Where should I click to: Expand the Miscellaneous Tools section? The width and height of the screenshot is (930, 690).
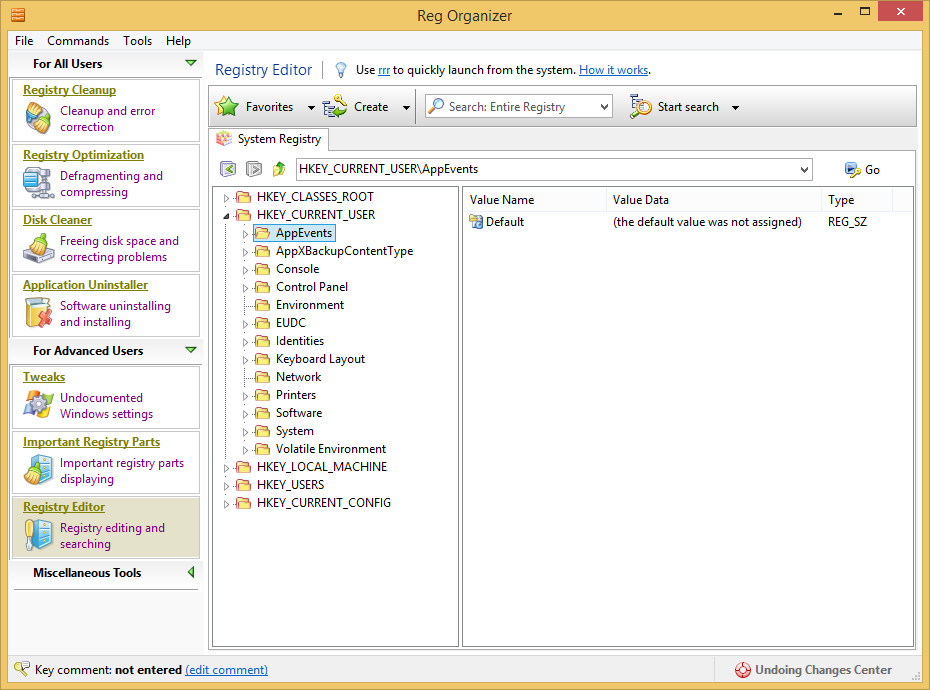[190, 573]
